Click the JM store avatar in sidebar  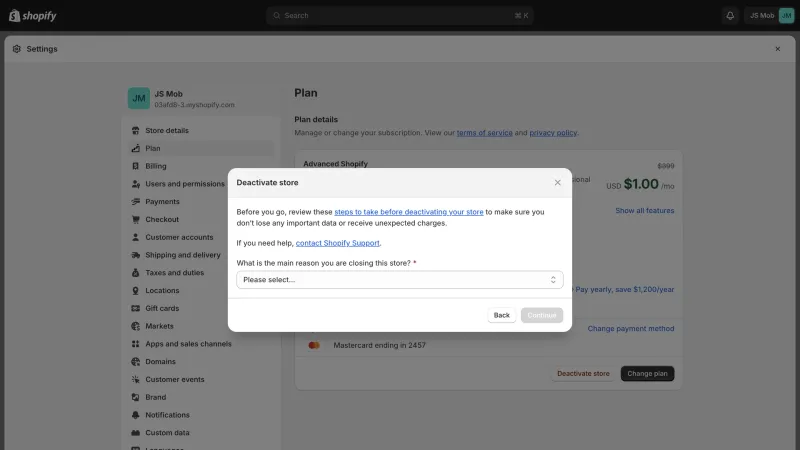(139, 98)
